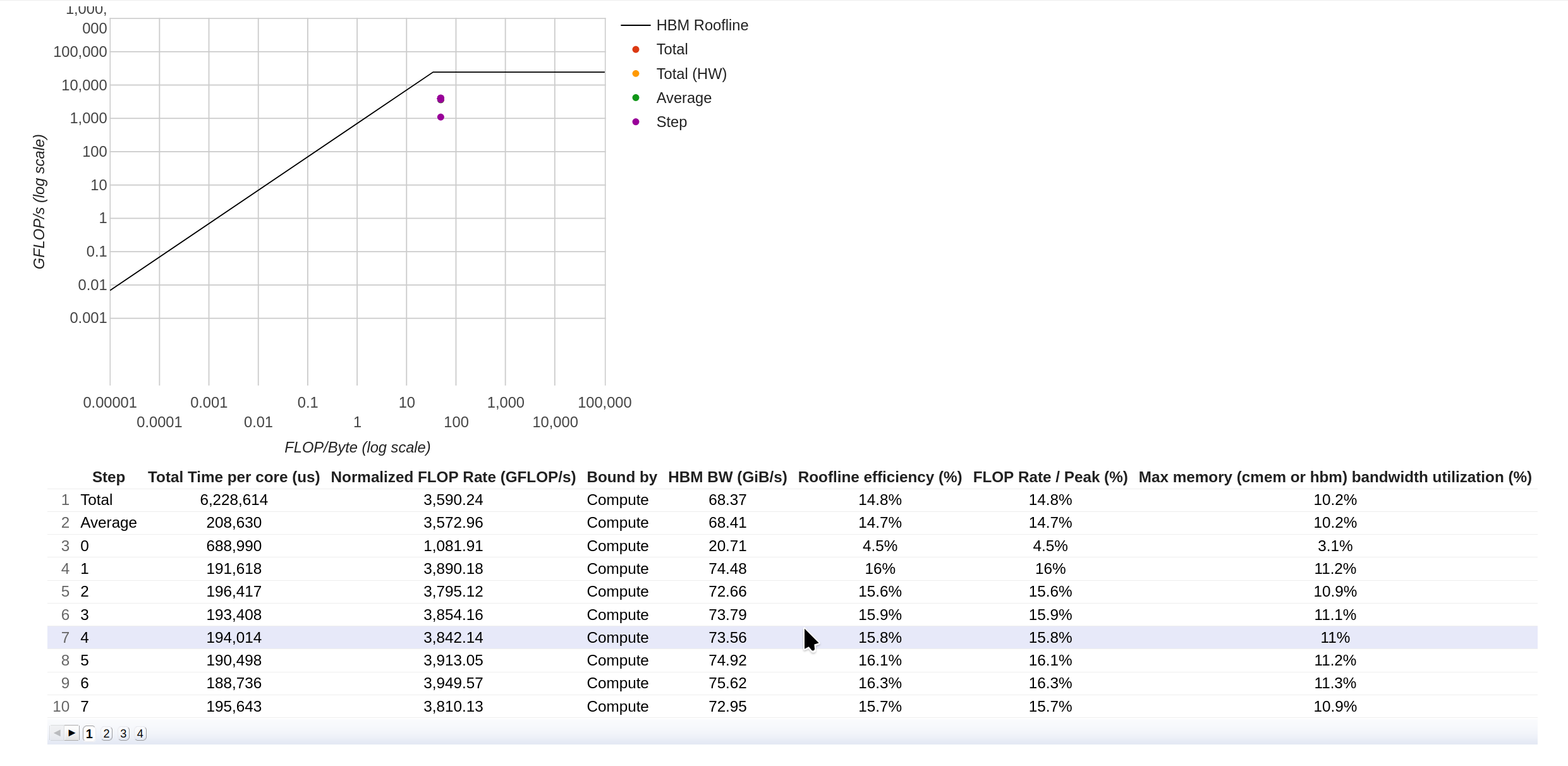Toggle the Step series via its legend label
This screenshot has height=766, width=1568.
tap(671, 121)
